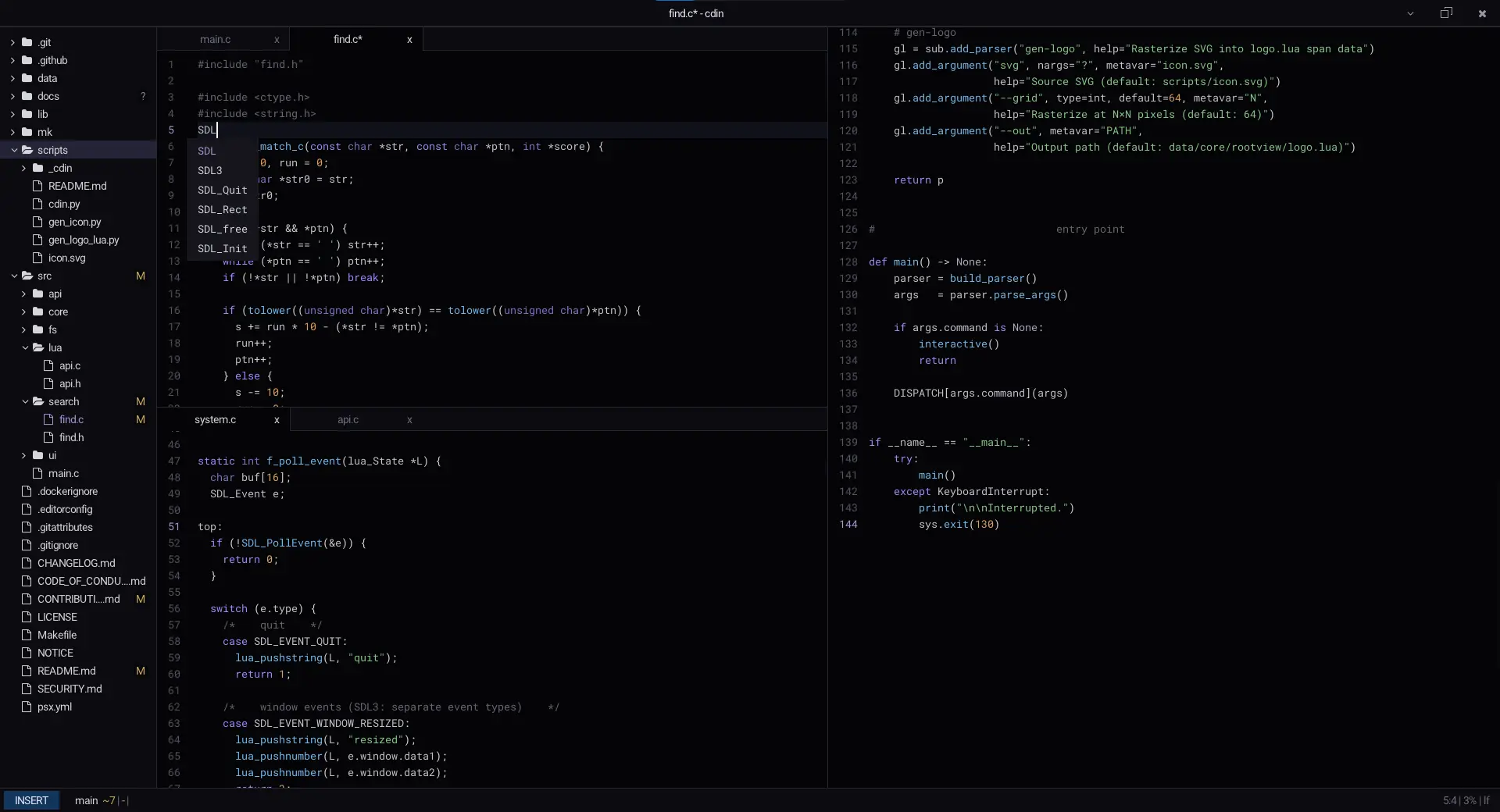Click the psx.yml file icon
The width and height of the screenshot is (1500, 812).
click(27, 707)
